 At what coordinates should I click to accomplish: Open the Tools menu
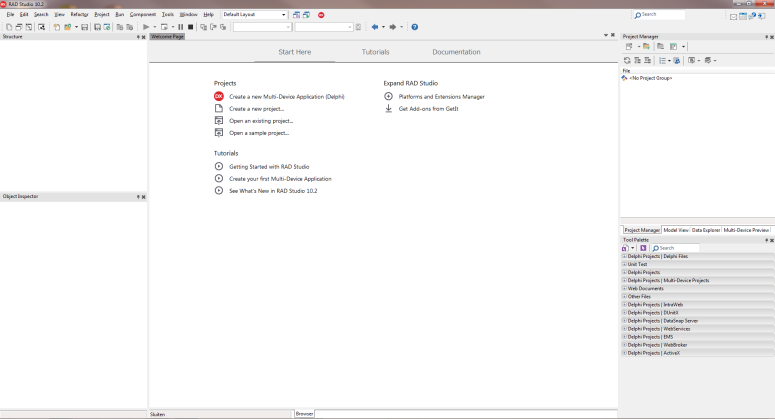click(168, 15)
